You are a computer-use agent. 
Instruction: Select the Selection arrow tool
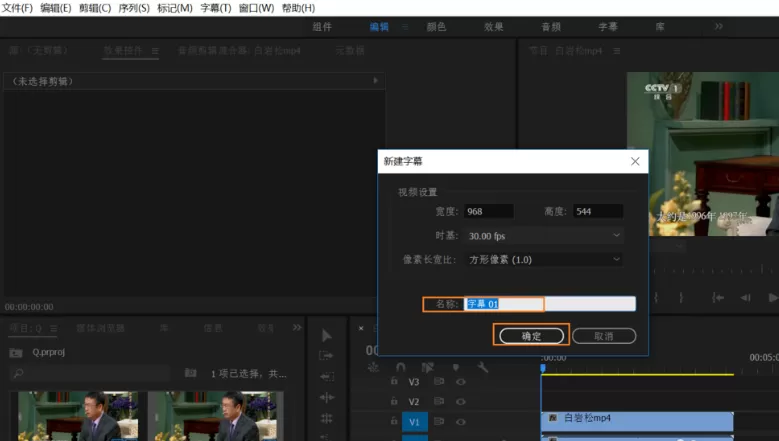[x=326, y=336]
